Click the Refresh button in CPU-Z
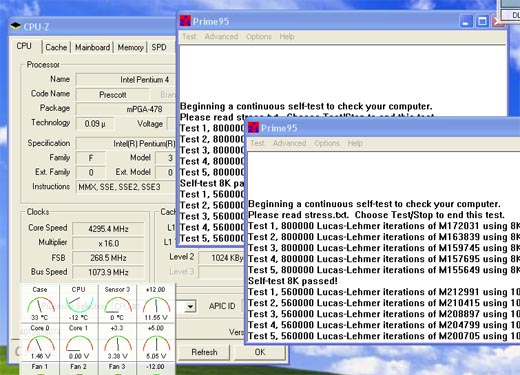Image resolution: width=520 pixels, height=375 pixels. click(204, 352)
